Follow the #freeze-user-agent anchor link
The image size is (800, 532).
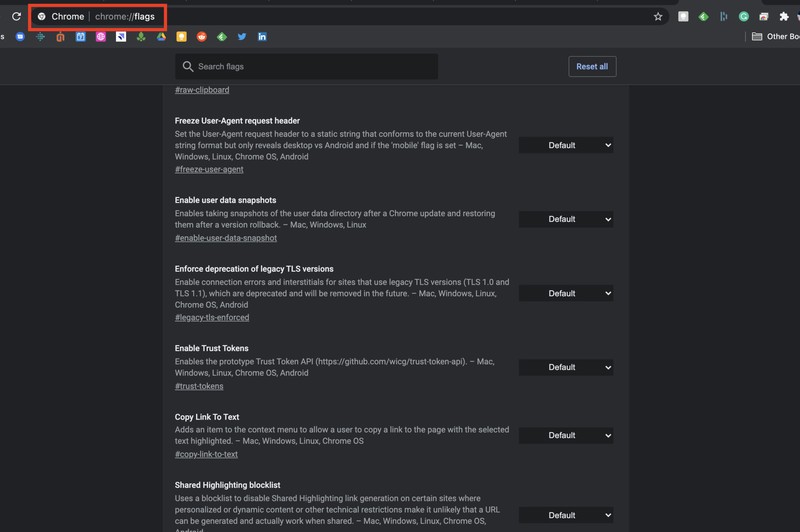(209, 169)
